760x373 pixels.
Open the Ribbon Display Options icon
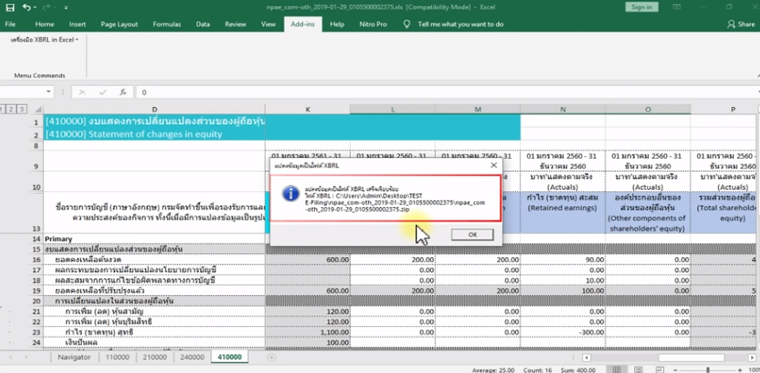[677, 7]
